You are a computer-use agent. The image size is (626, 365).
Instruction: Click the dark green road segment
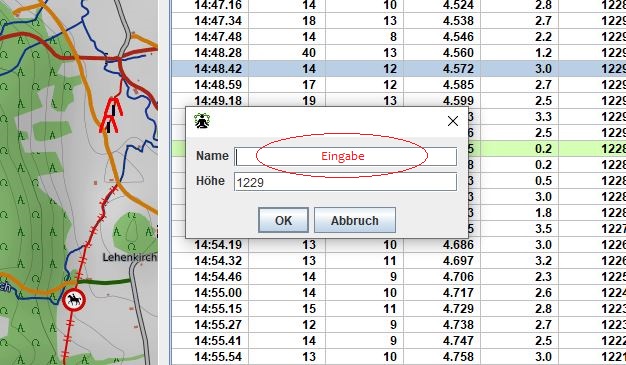coord(105,282)
